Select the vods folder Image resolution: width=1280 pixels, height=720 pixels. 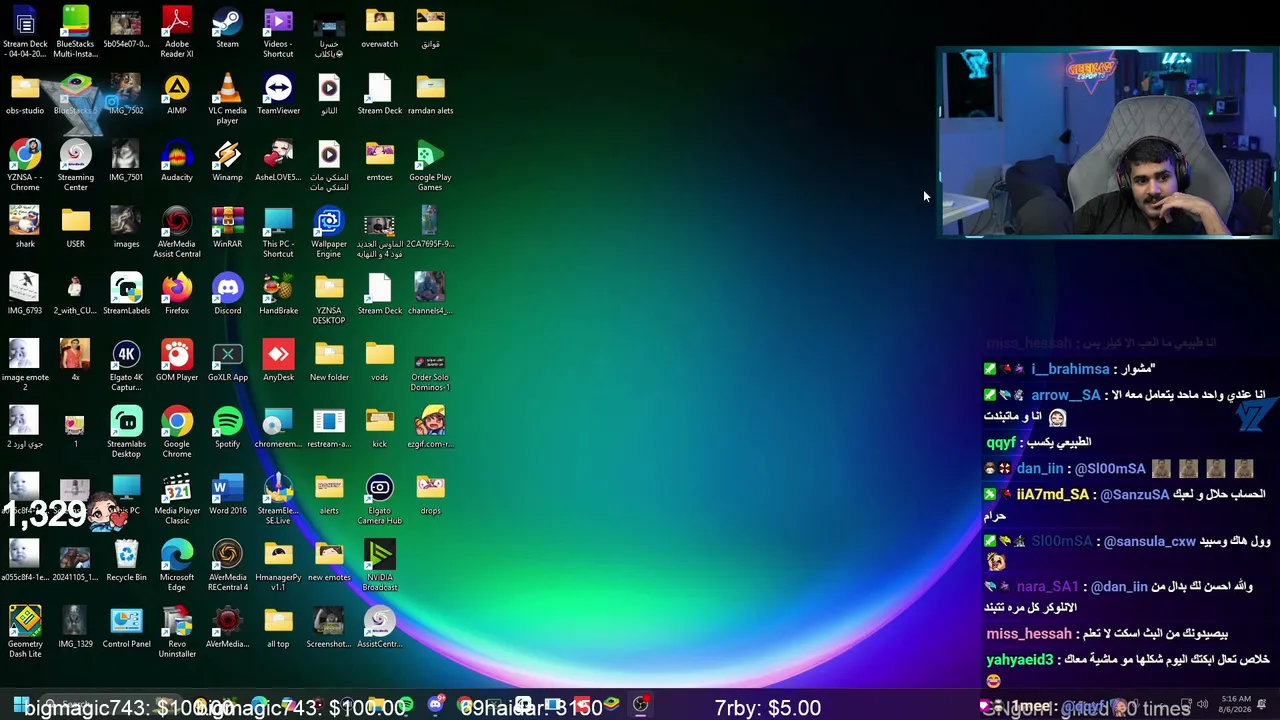point(379,361)
